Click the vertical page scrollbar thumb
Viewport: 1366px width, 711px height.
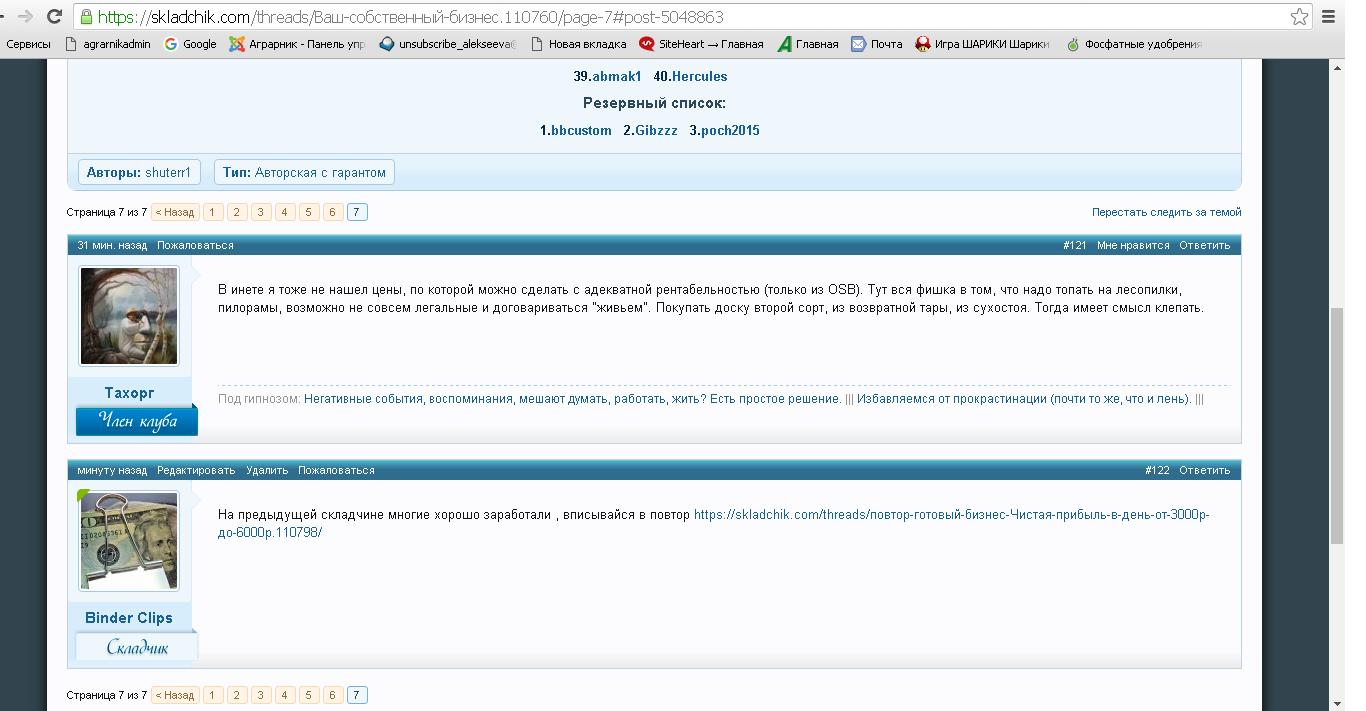1337,427
